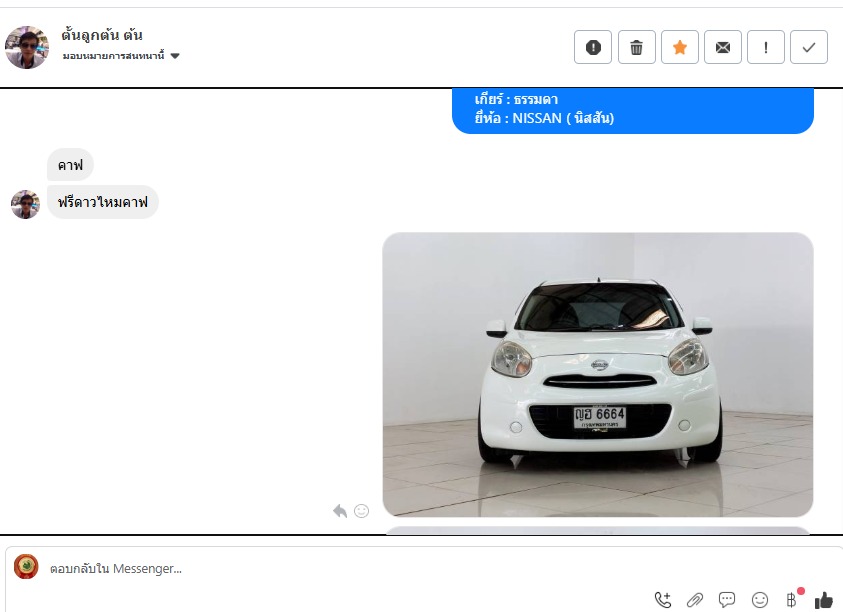Click the blue message with NISSAN brand
Viewport: 843px width, 612px height.
pos(632,110)
